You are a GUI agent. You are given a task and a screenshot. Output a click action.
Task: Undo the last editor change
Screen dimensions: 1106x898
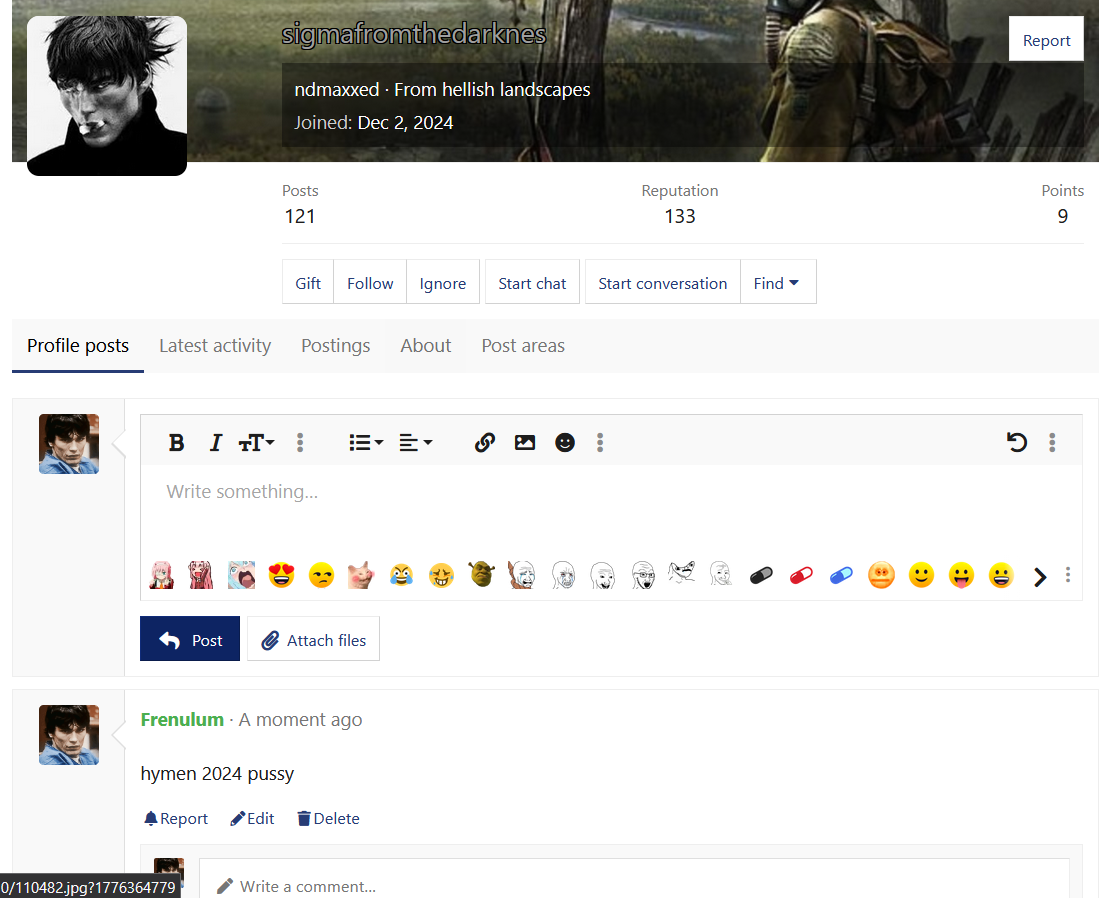pyautogui.click(x=1017, y=442)
